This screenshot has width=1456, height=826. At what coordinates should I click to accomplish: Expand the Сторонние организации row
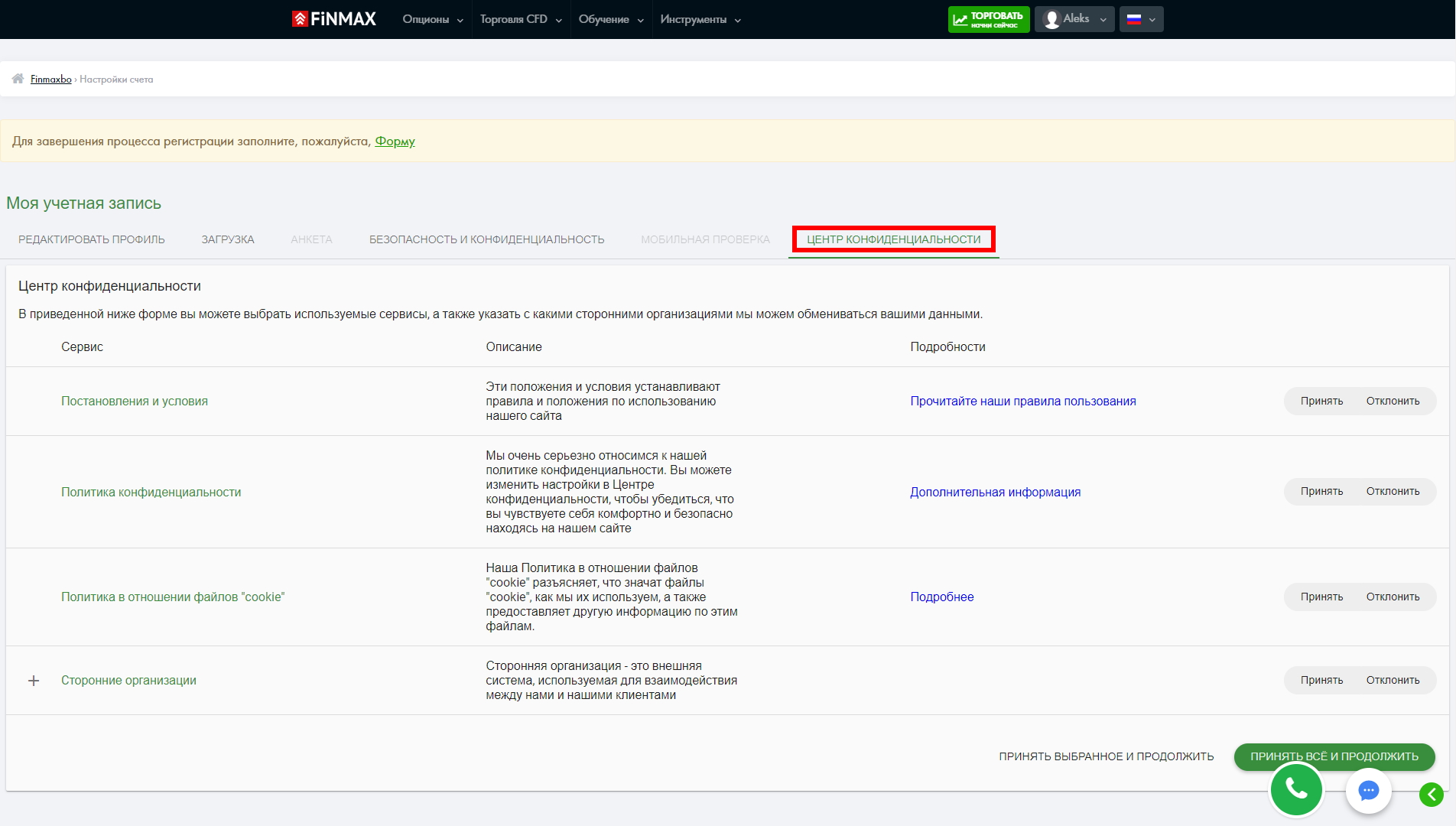point(34,681)
